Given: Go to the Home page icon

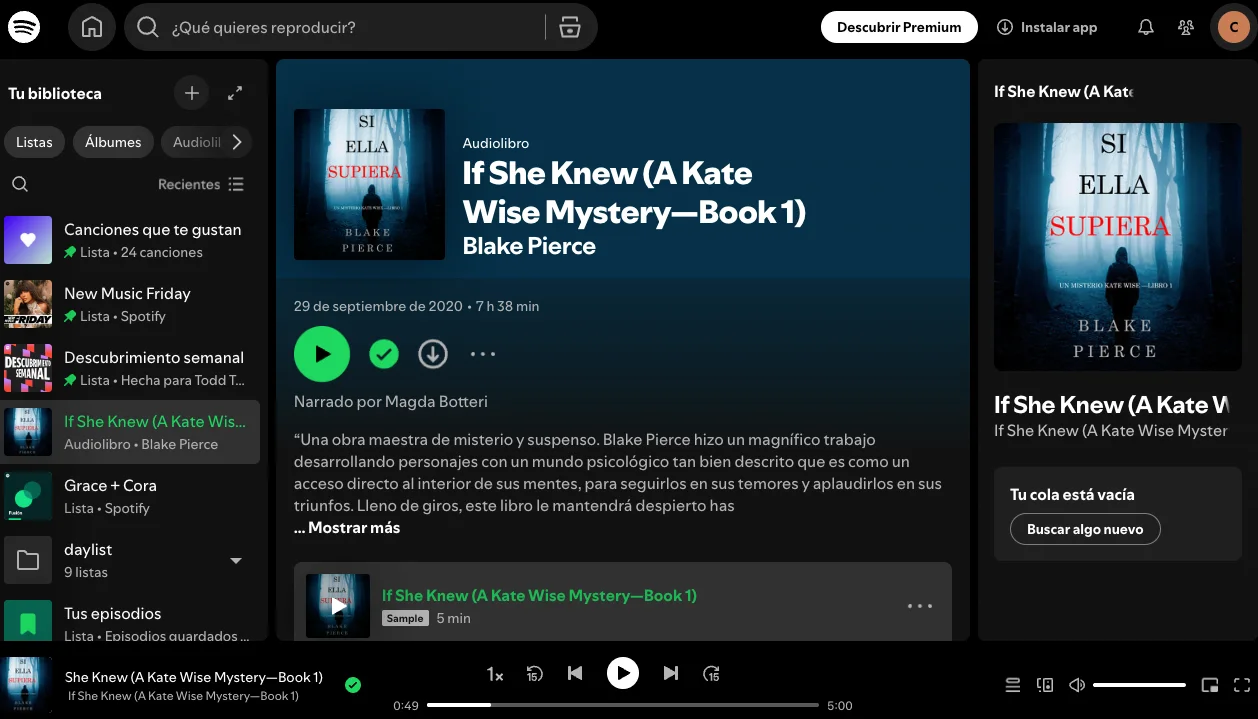Looking at the screenshot, I should 92,27.
